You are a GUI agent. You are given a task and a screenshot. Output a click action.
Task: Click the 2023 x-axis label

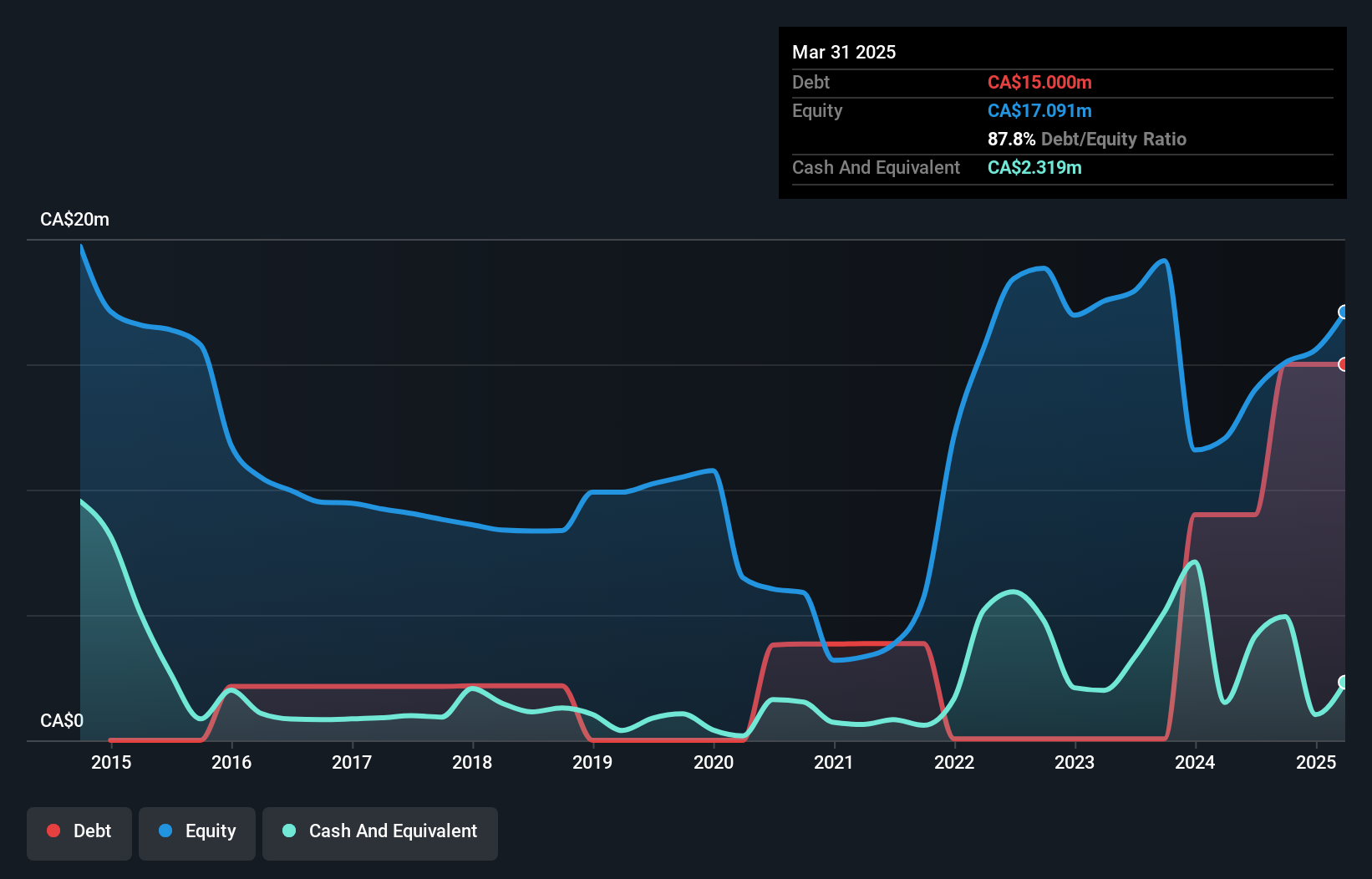[1075, 762]
